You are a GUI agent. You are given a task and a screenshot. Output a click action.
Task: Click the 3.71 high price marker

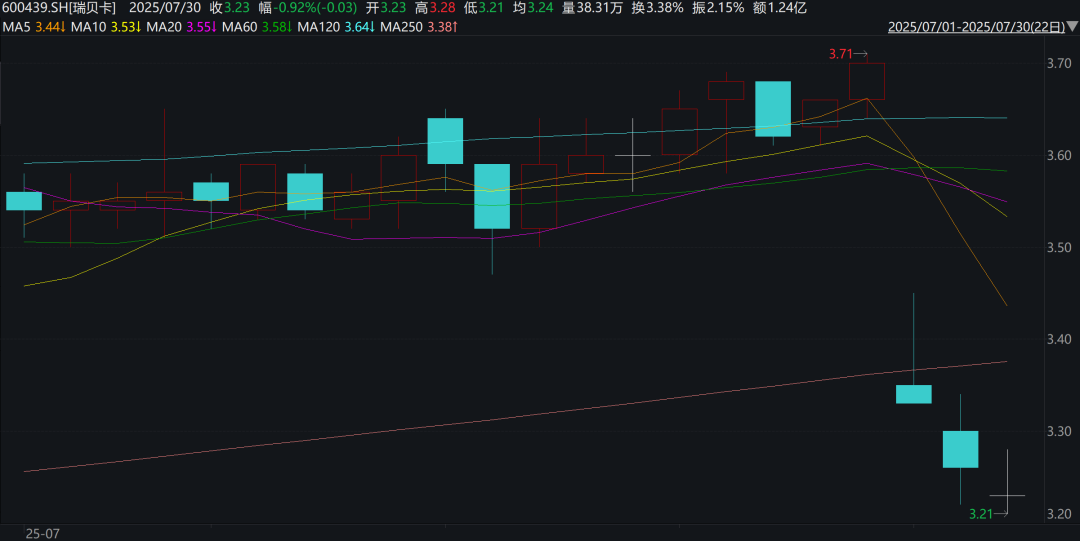(847, 54)
